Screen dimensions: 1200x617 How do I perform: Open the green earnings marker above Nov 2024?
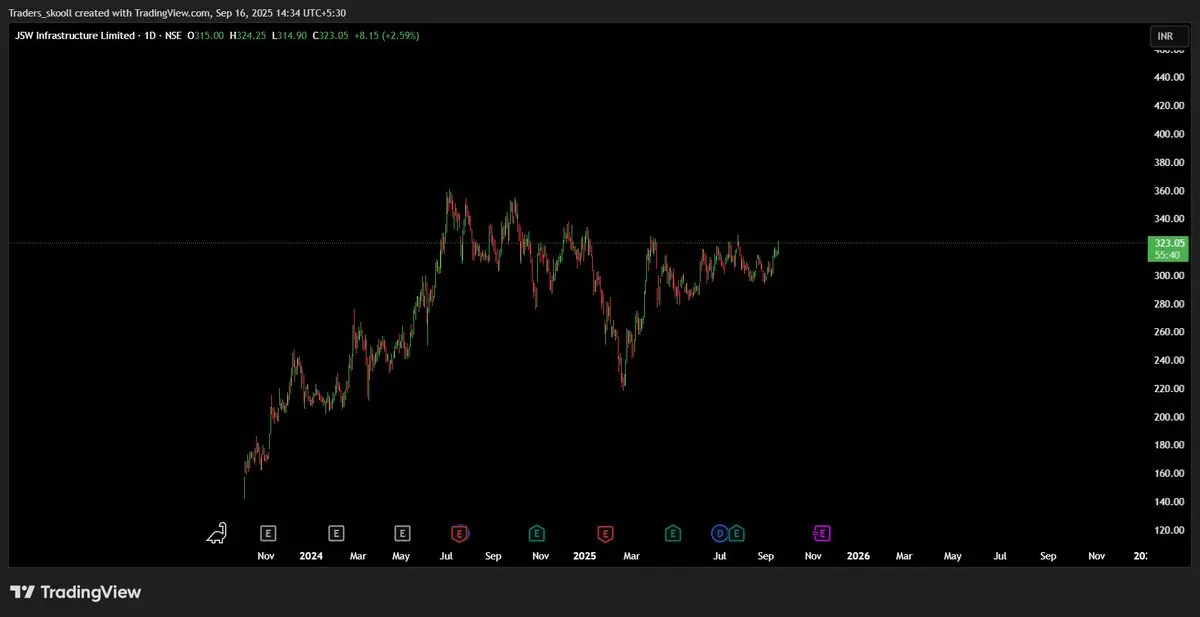pos(537,533)
